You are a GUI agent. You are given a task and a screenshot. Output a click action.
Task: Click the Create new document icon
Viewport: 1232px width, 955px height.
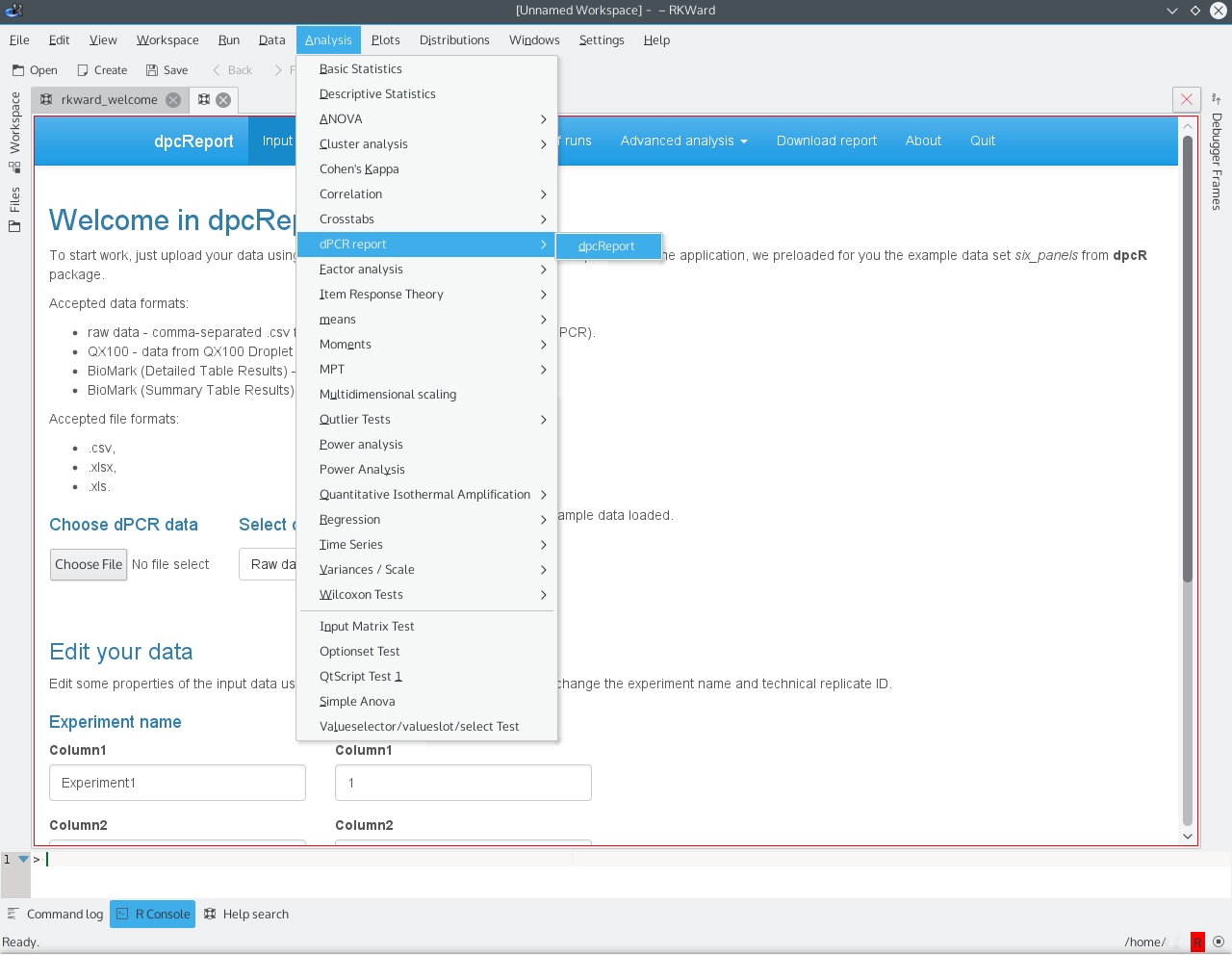pyautogui.click(x=83, y=70)
